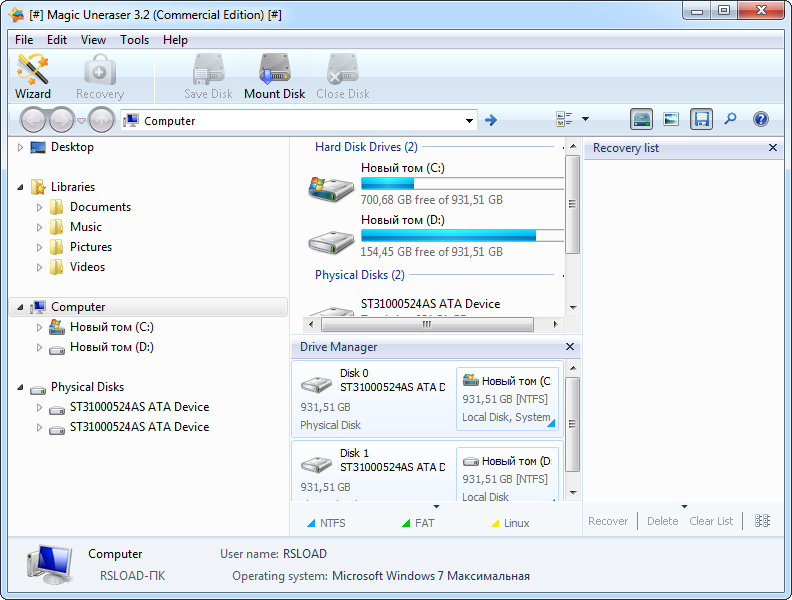Collapse the Computer tree node

tap(20, 307)
